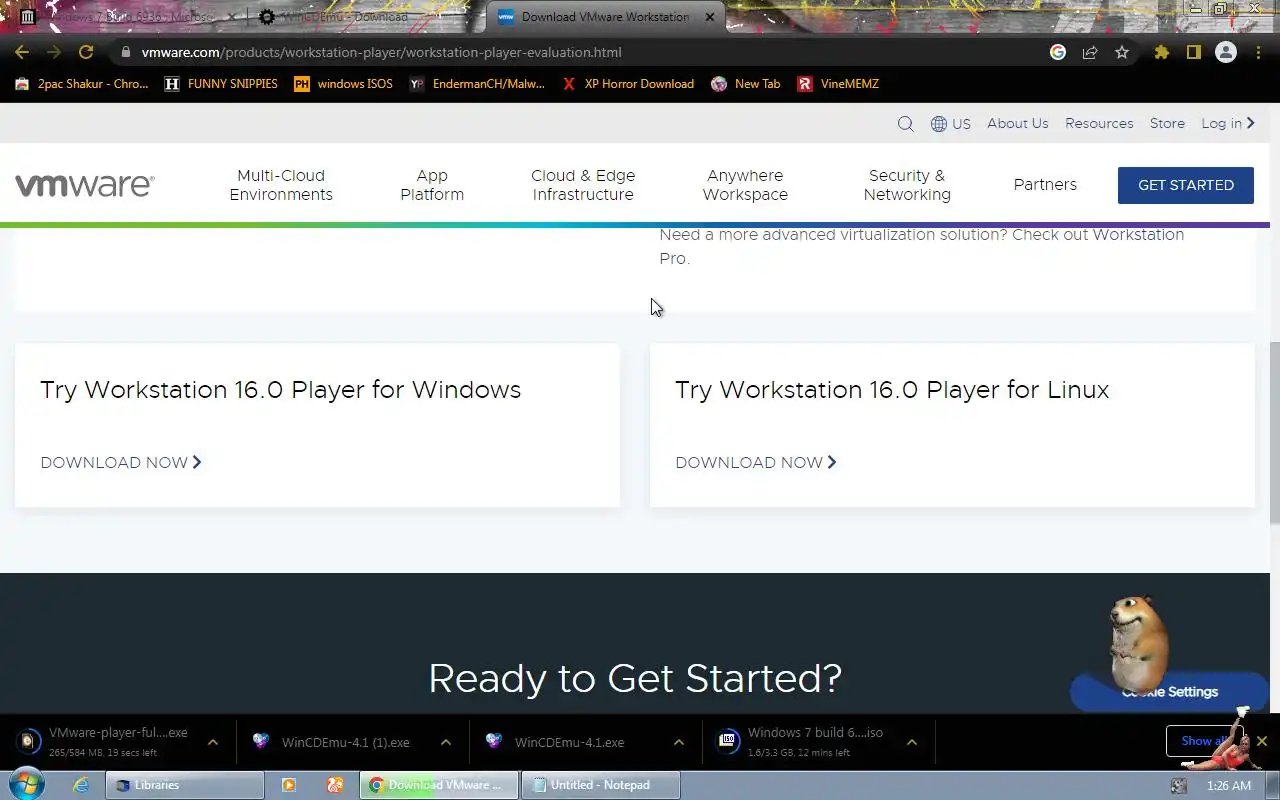
Task: Switch to Untitled - Notepad in the taskbar
Action: click(602, 785)
